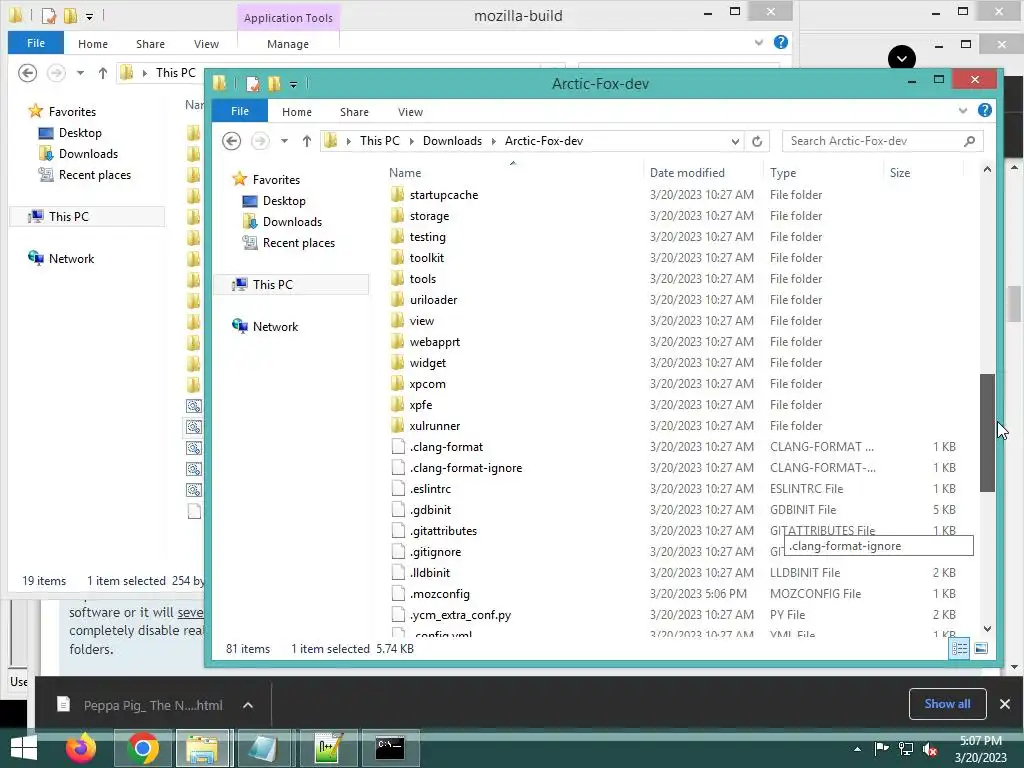Switch to Details view layout

coord(959,648)
